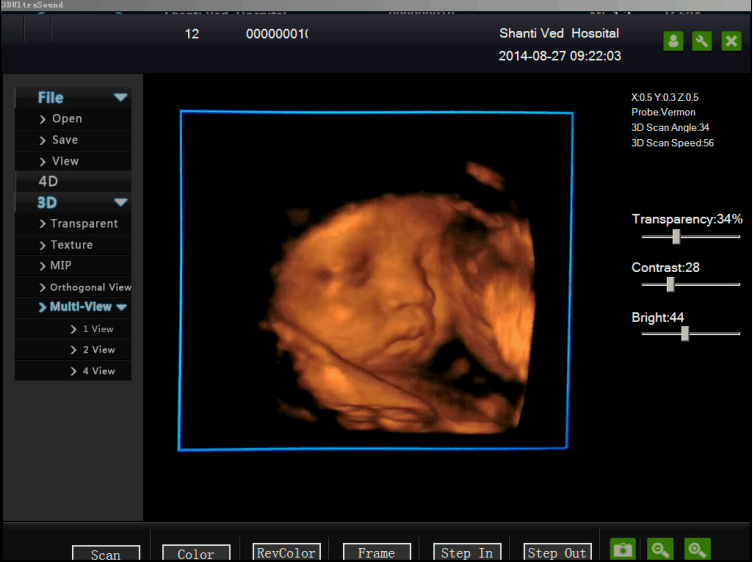753x562 pixels.
Task: Click the Transparency slider handle
Action: pyautogui.click(x=676, y=236)
